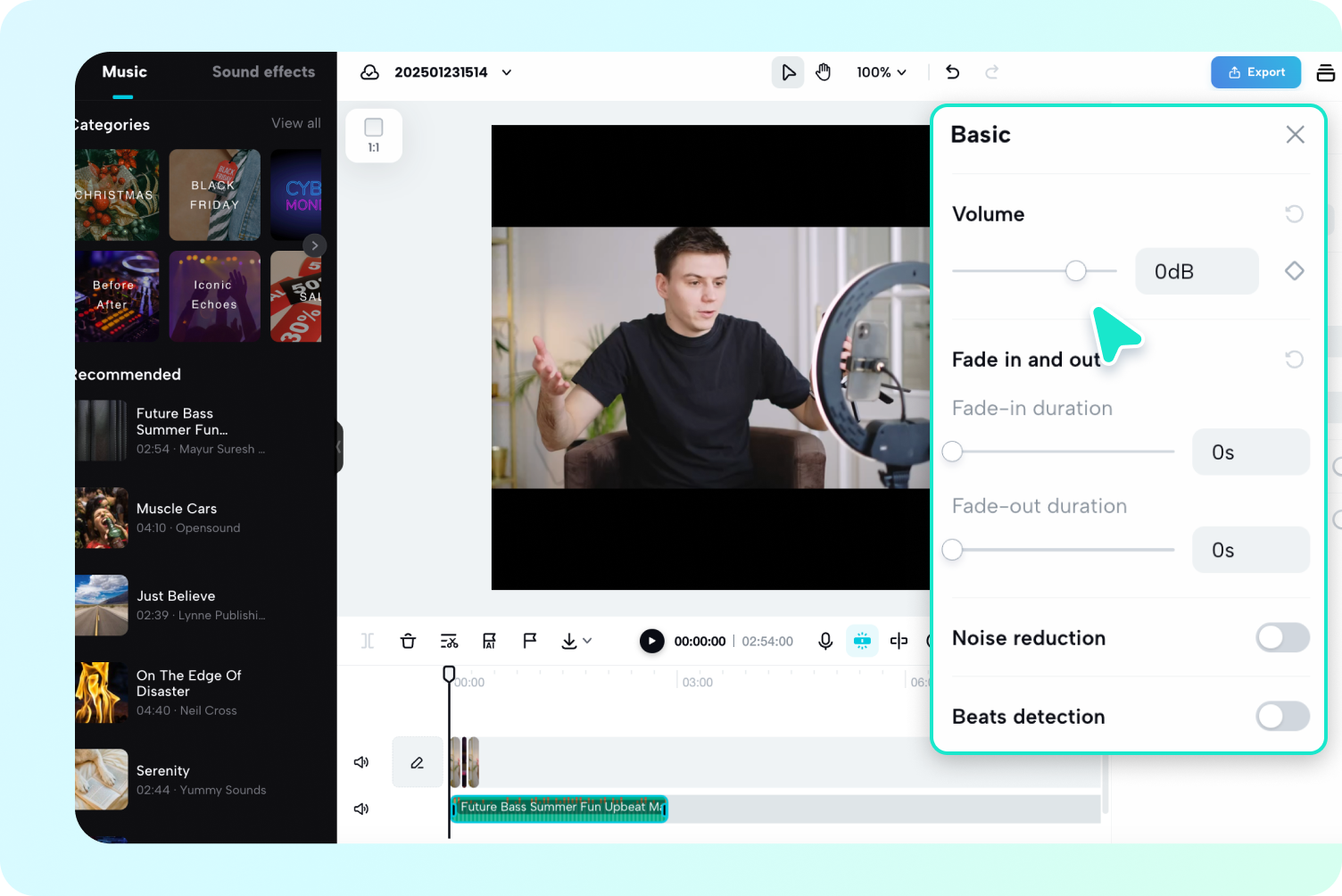This screenshot has width=1342, height=896.
Task: Reset the Volume setting
Action: [1294, 214]
